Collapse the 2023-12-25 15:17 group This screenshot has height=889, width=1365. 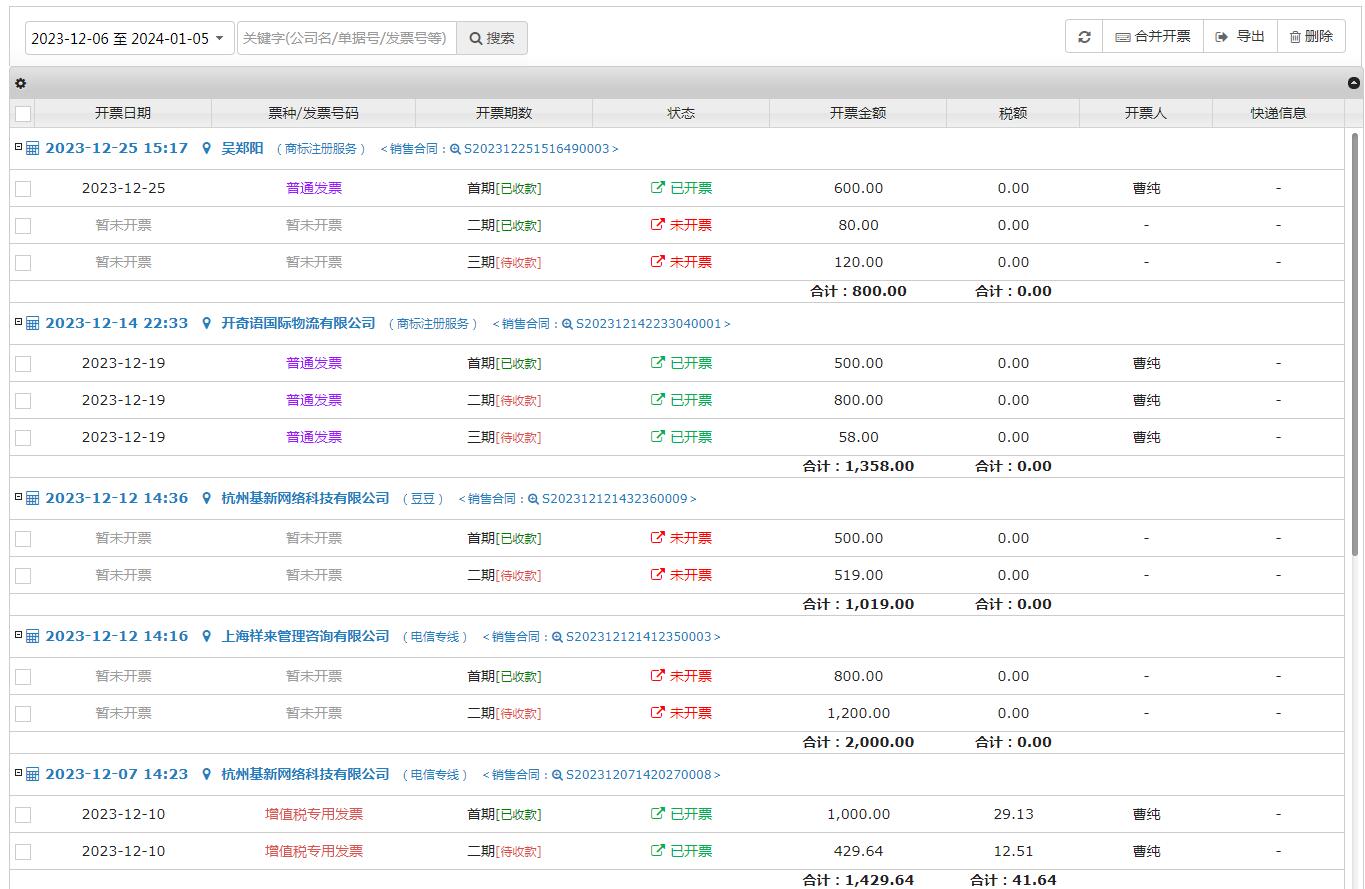click(x=18, y=147)
